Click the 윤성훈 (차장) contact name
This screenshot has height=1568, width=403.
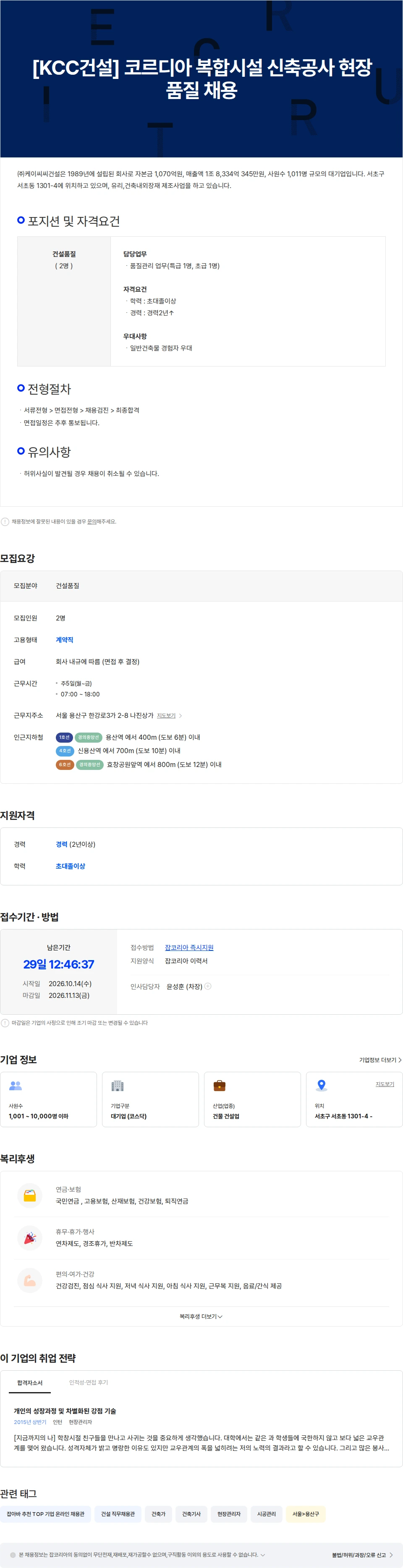click(184, 987)
